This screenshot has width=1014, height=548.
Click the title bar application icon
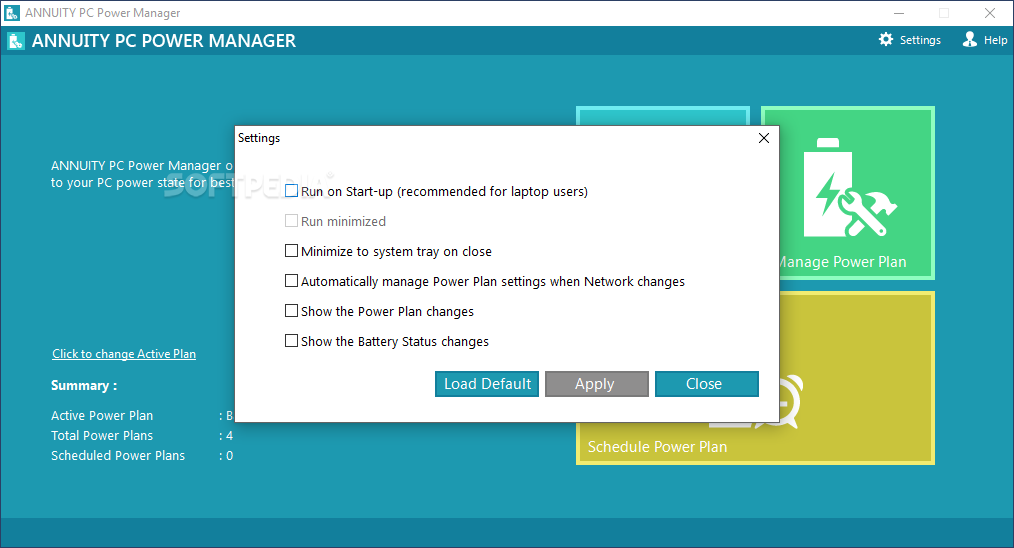tap(12, 12)
